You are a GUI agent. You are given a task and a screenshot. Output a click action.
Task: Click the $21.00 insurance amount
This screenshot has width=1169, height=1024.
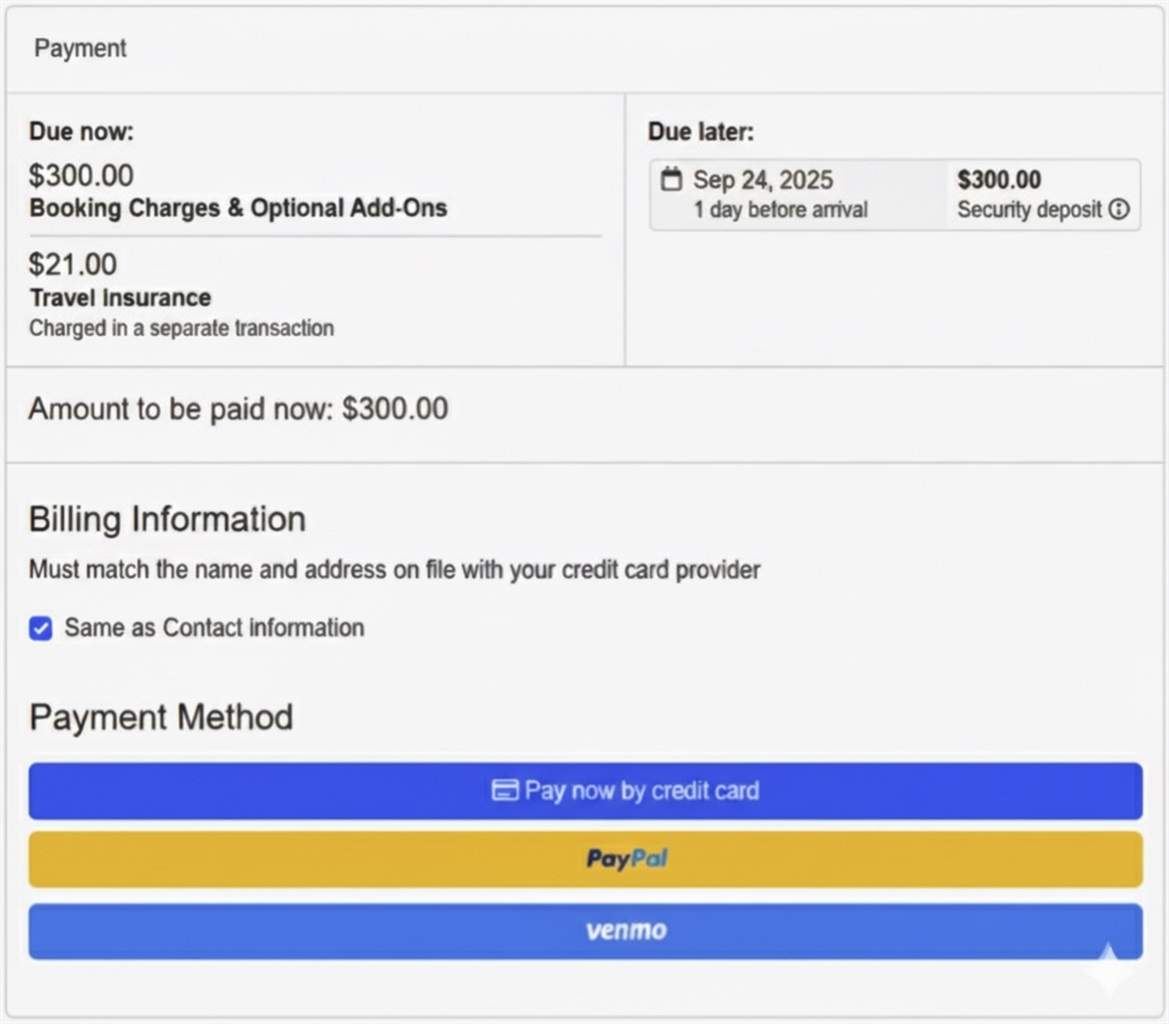click(x=72, y=265)
